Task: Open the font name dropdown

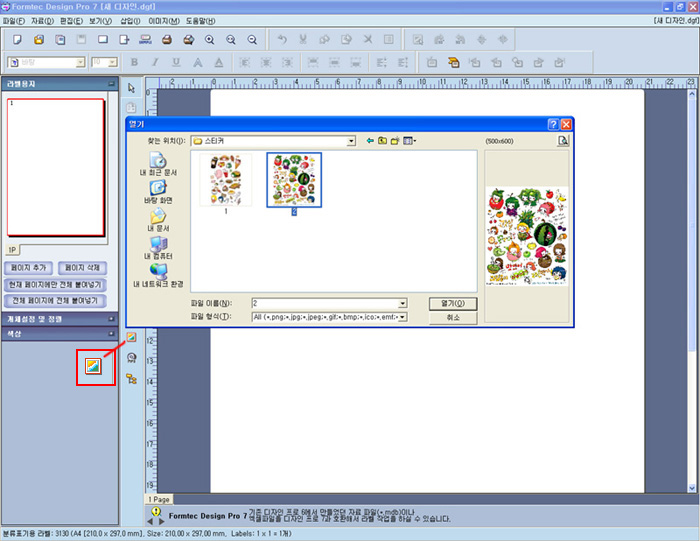Action: 80,62
